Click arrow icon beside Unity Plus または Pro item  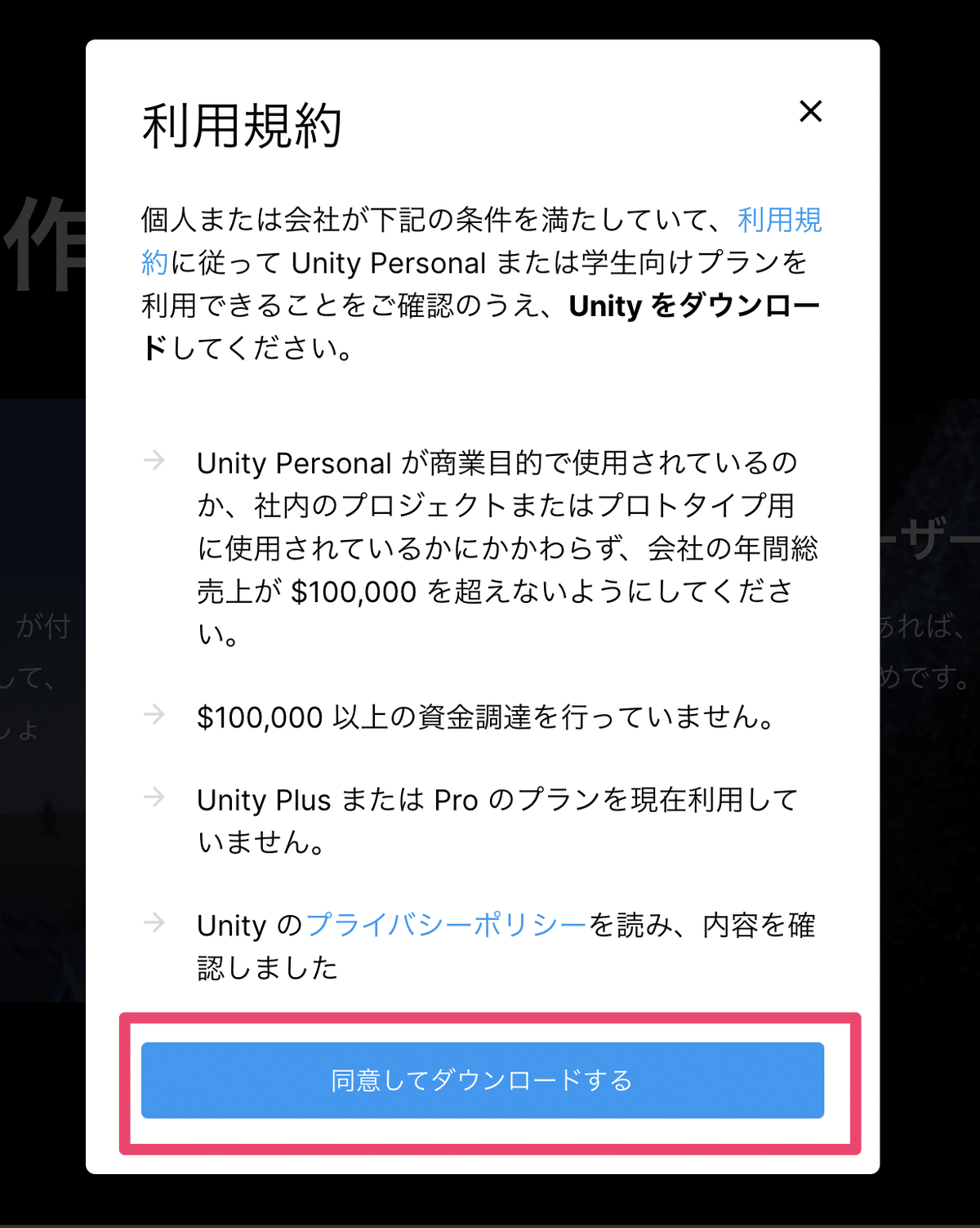(154, 797)
